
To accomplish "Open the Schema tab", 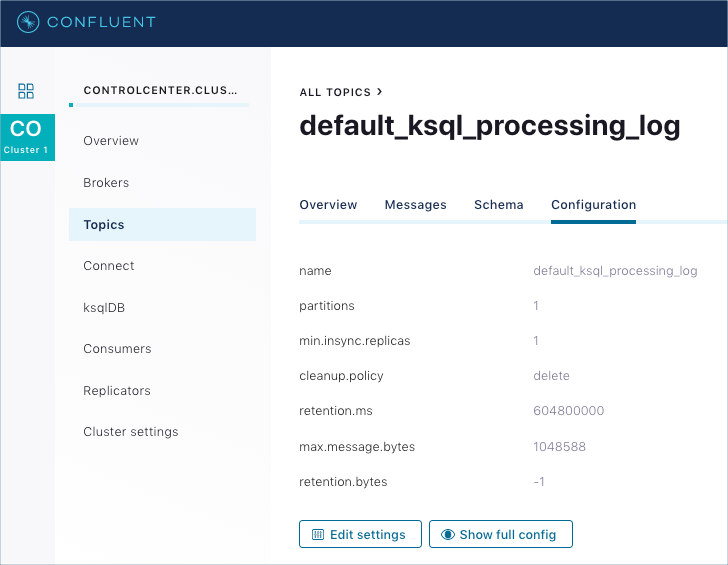I will tap(498, 205).
